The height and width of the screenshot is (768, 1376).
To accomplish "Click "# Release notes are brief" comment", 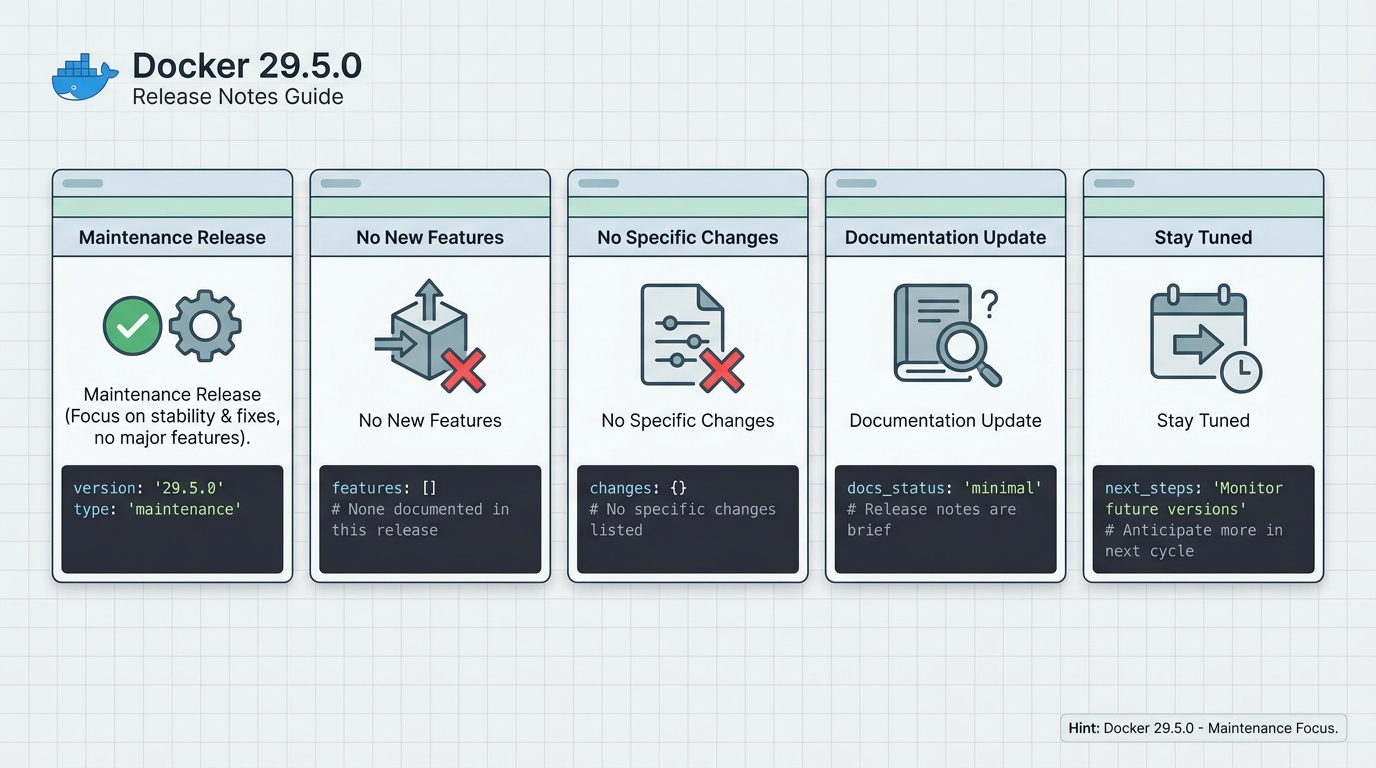I will (x=932, y=520).
